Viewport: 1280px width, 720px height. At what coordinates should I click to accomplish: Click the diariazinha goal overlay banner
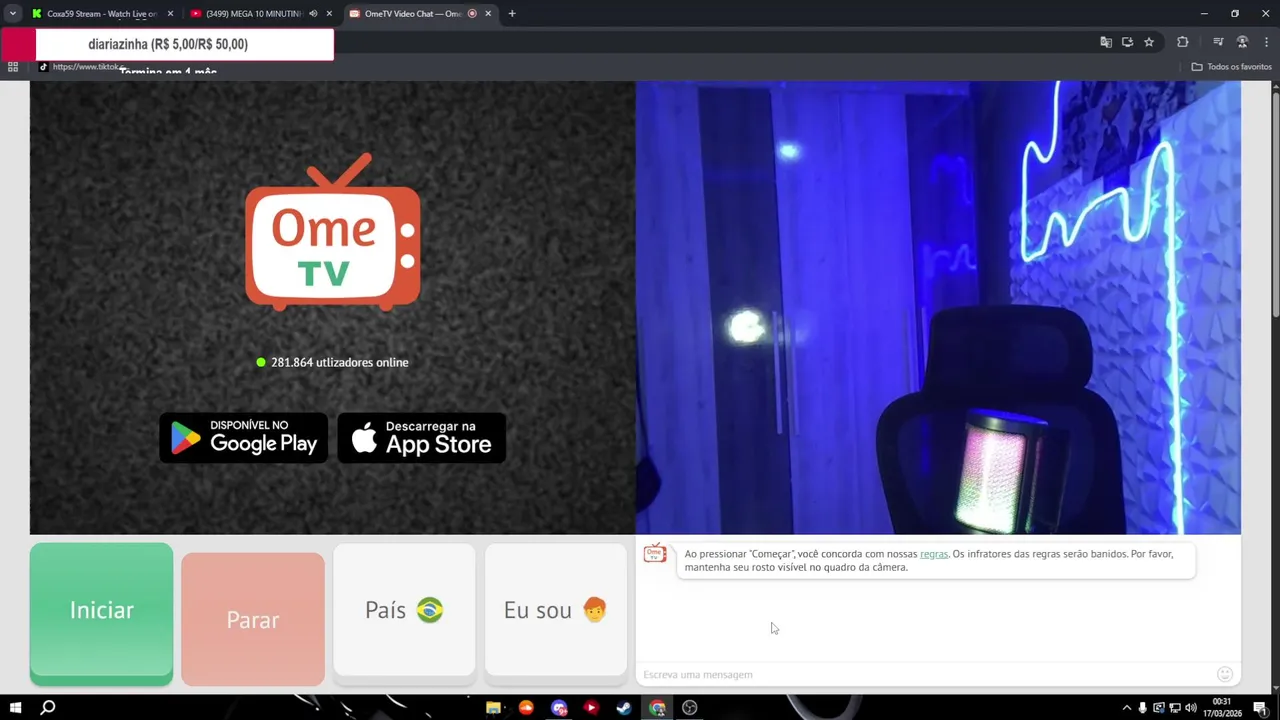tap(167, 44)
